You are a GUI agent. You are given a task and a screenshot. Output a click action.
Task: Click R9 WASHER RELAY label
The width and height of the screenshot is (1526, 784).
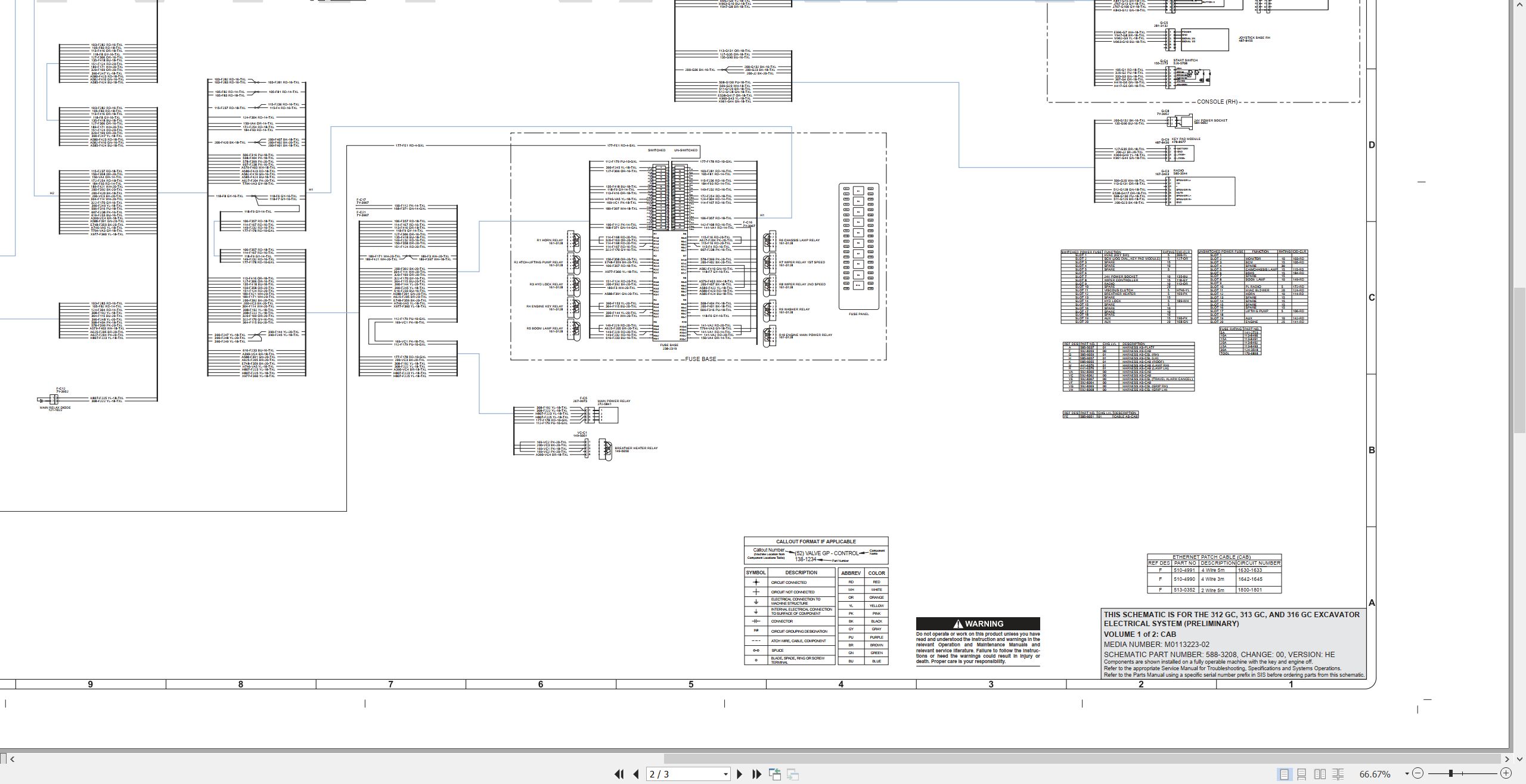pyautogui.click(x=794, y=309)
